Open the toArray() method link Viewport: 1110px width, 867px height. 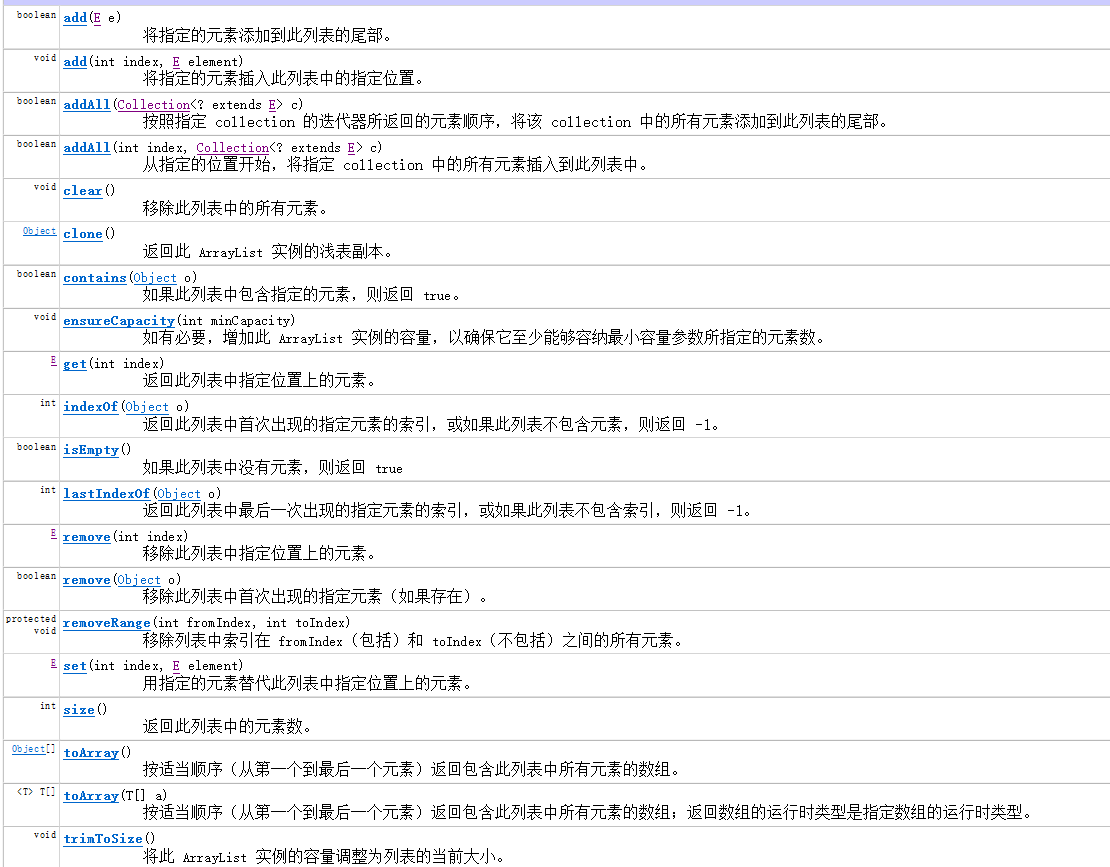click(x=91, y=753)
